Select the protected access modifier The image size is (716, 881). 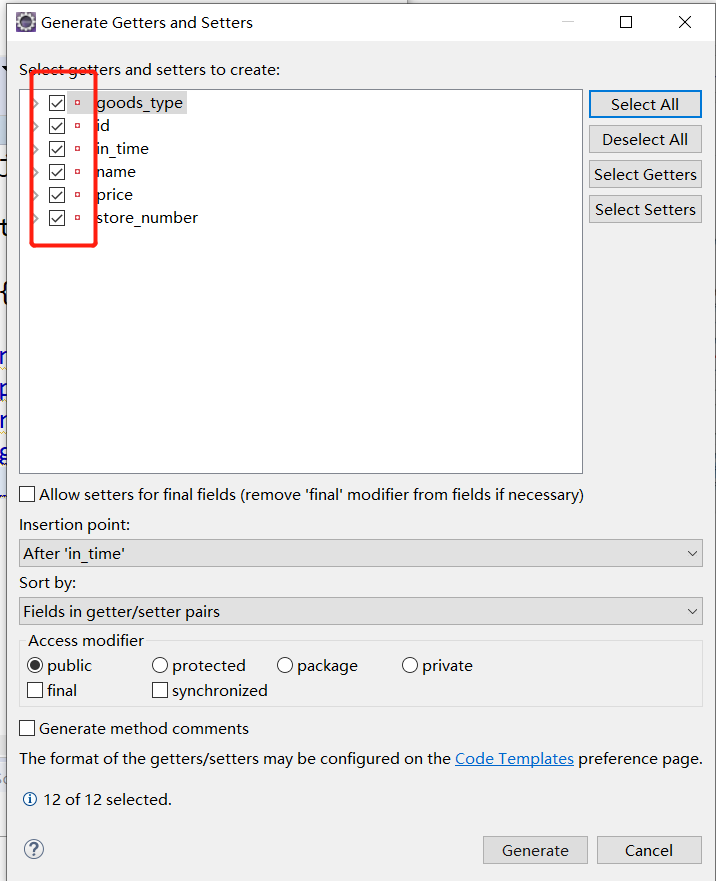(160, 665)
